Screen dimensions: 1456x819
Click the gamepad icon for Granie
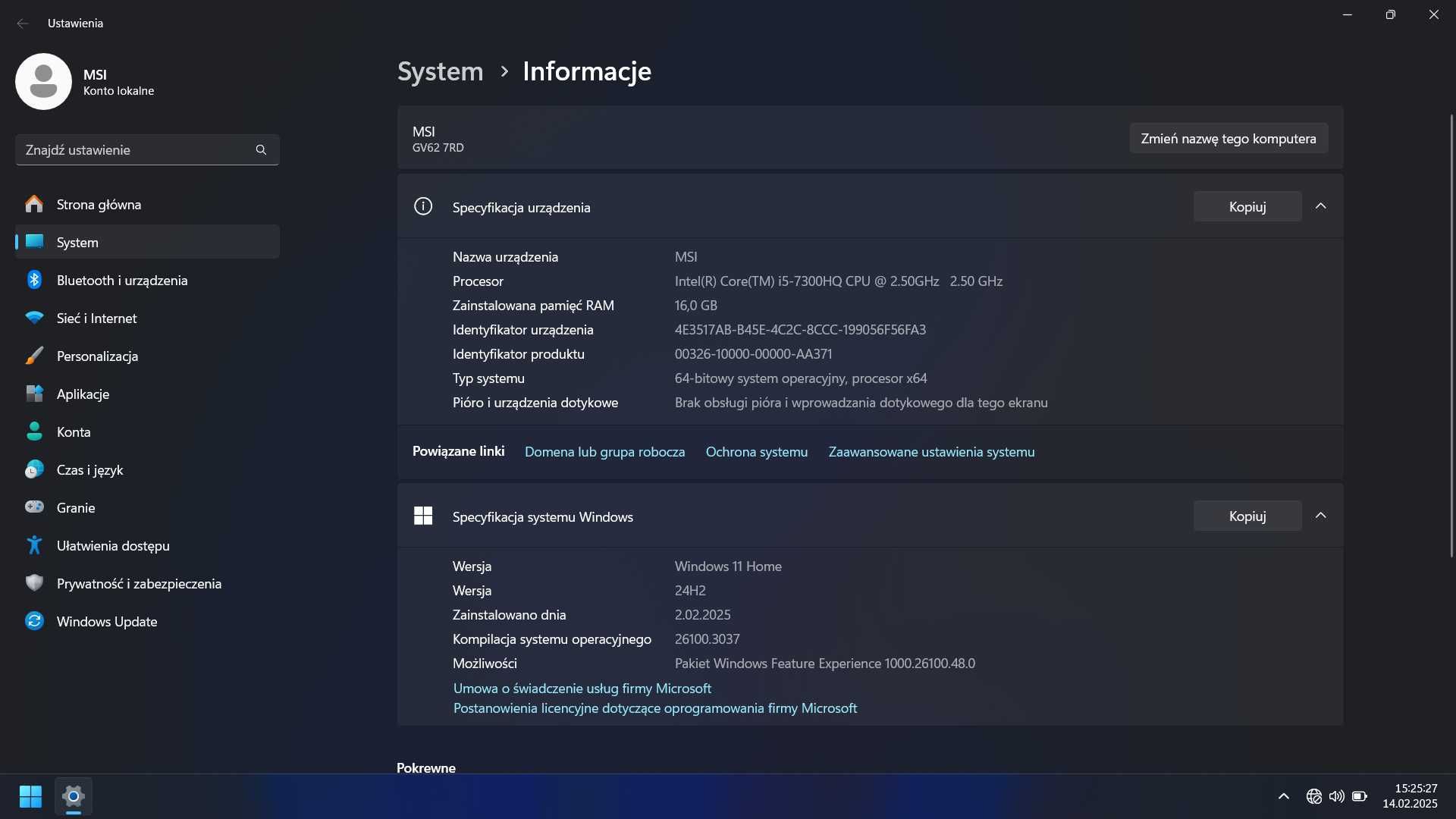[x=34, y=507]
